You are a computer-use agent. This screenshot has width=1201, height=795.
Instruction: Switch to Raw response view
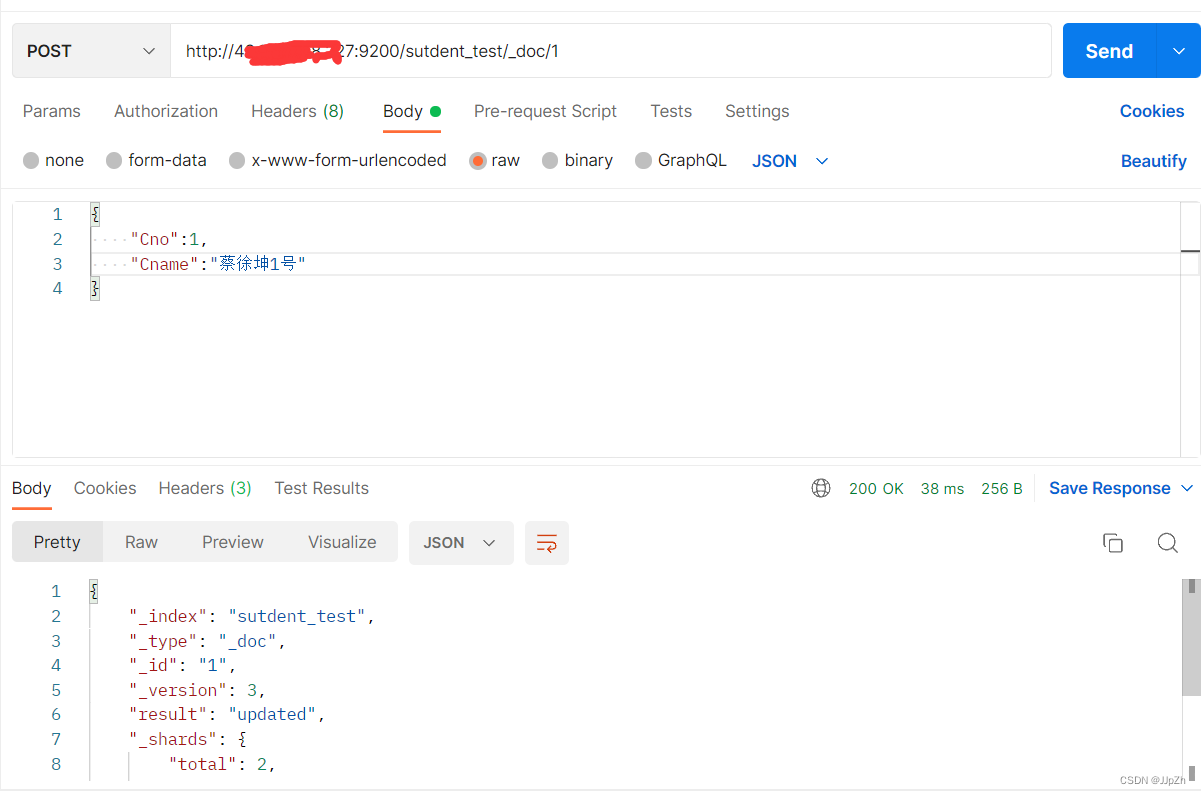[141, 542]
